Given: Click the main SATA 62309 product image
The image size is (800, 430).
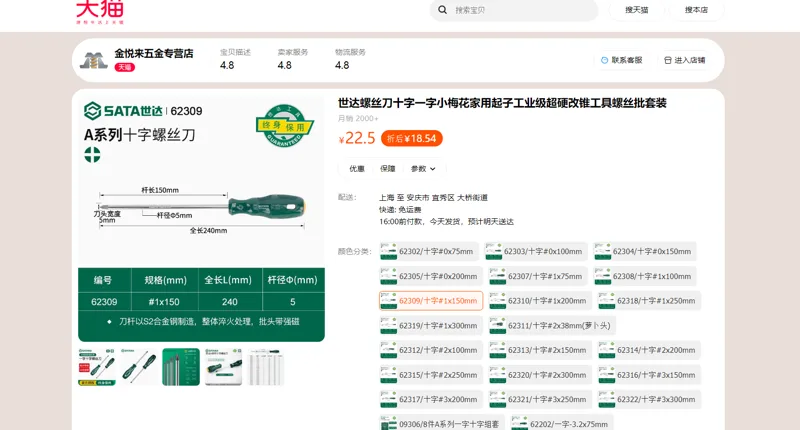Looking at the screenshot, I should (x=201, y=218).
